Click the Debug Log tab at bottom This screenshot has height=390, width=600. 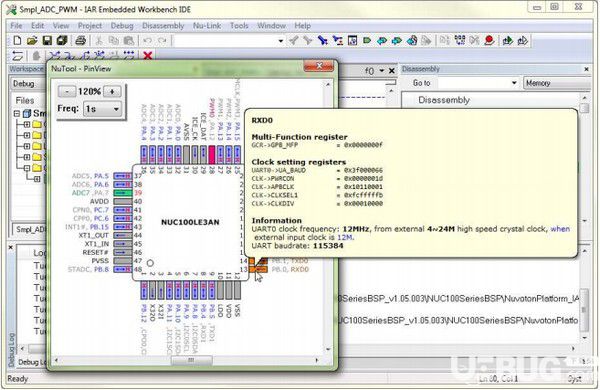tap(33, 362)
